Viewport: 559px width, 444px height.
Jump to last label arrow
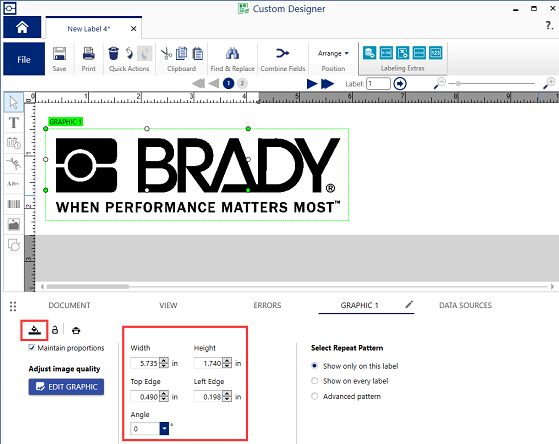coord(327,84)
